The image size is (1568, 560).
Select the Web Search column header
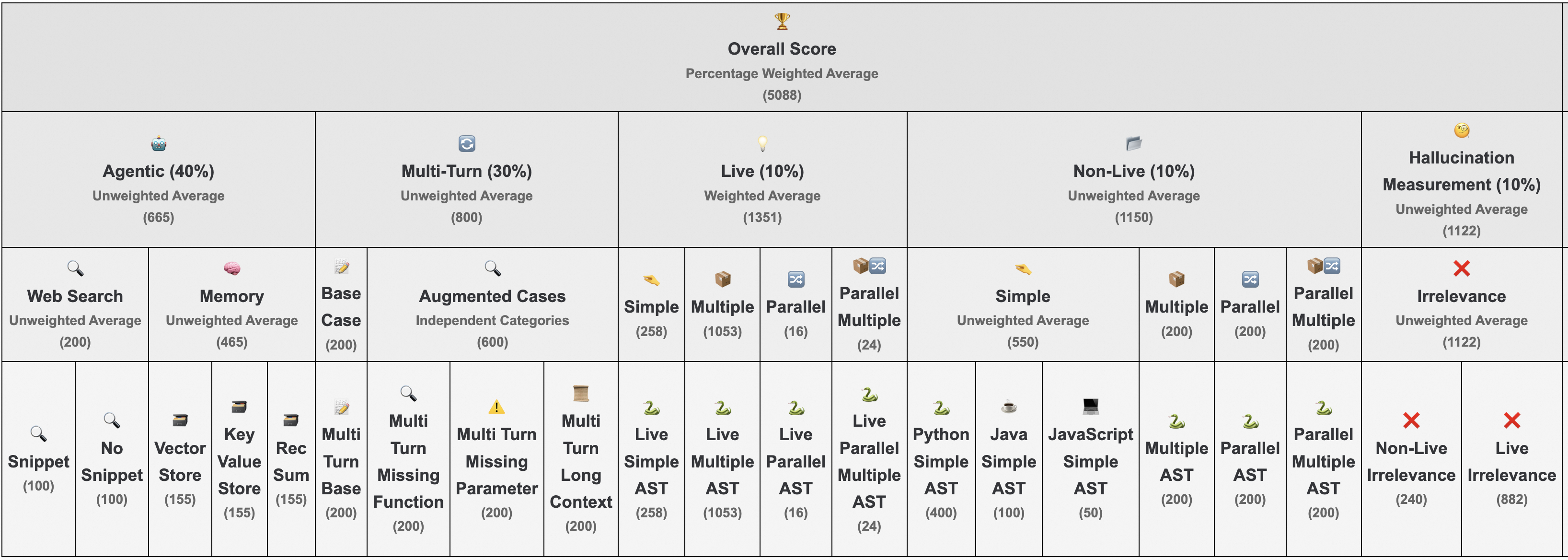pyautogui.click(x=75, y=304)
